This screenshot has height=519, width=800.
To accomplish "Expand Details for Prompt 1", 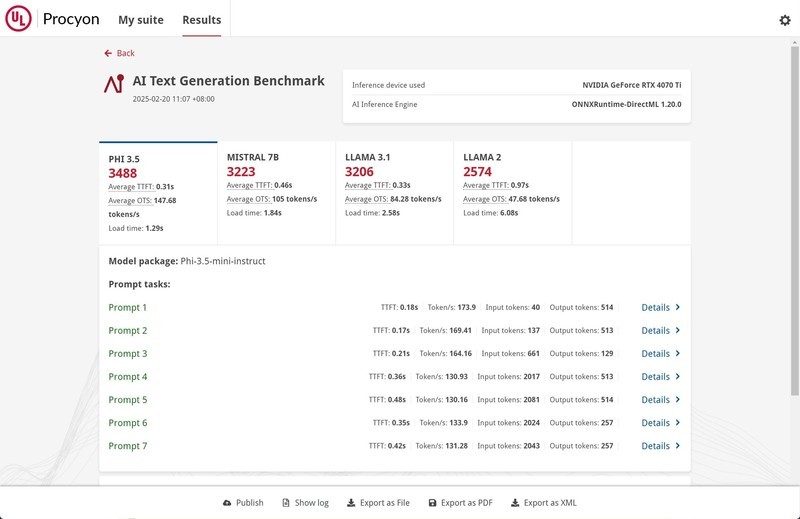I will point(660,308).
